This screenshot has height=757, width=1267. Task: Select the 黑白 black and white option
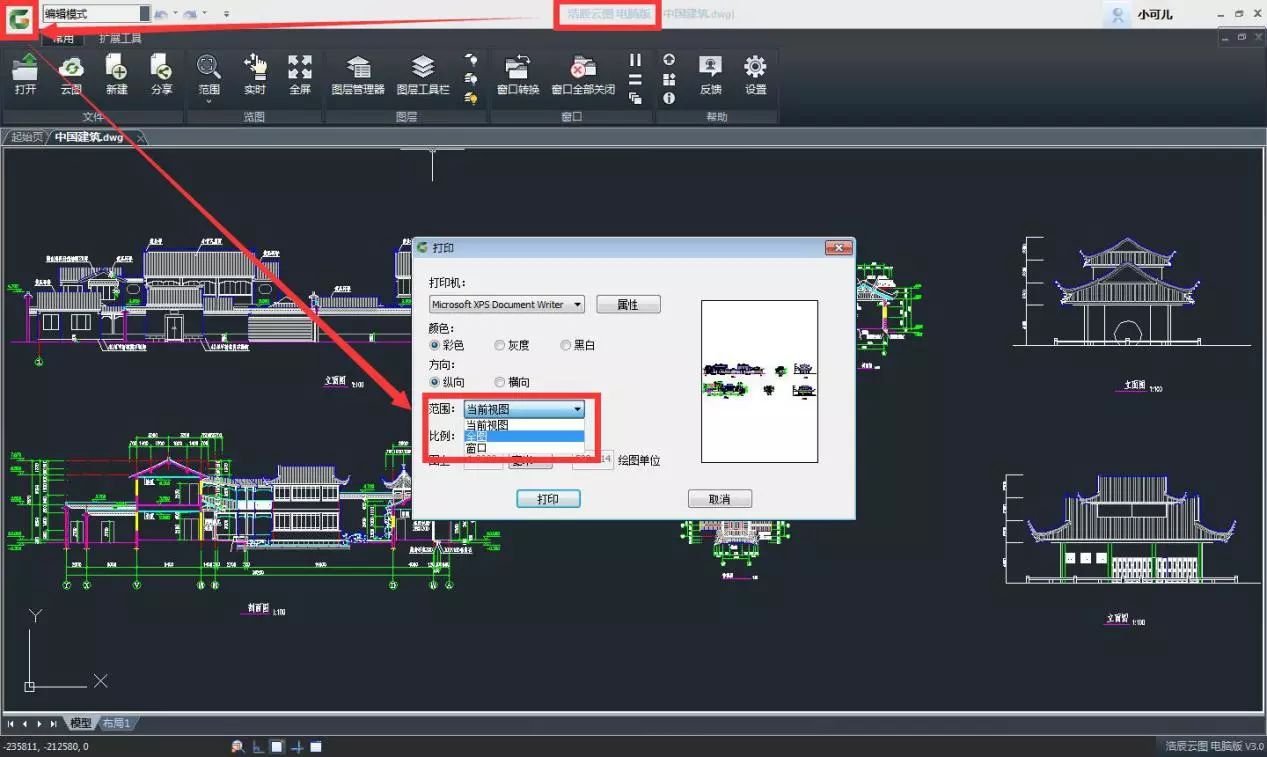566,345
